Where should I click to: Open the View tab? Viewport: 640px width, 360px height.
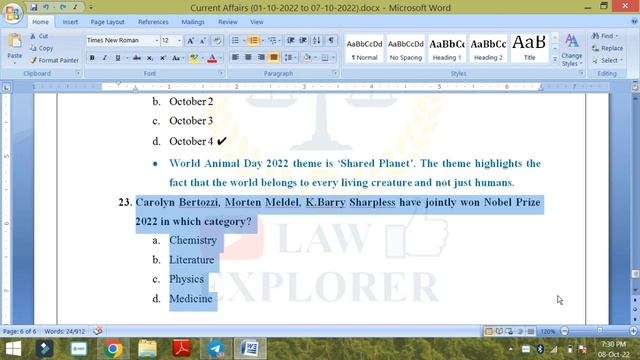coord(257,22)
